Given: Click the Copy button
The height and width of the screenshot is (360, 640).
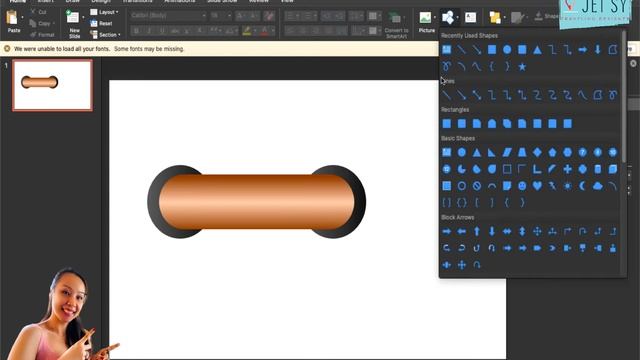Looking at the screenshot, I should pos(41,24).
